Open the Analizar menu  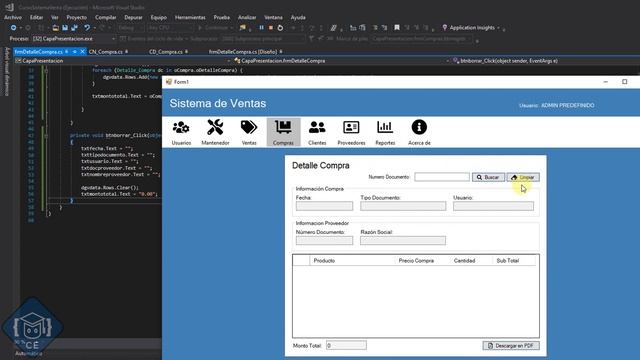tap(247, 18)
